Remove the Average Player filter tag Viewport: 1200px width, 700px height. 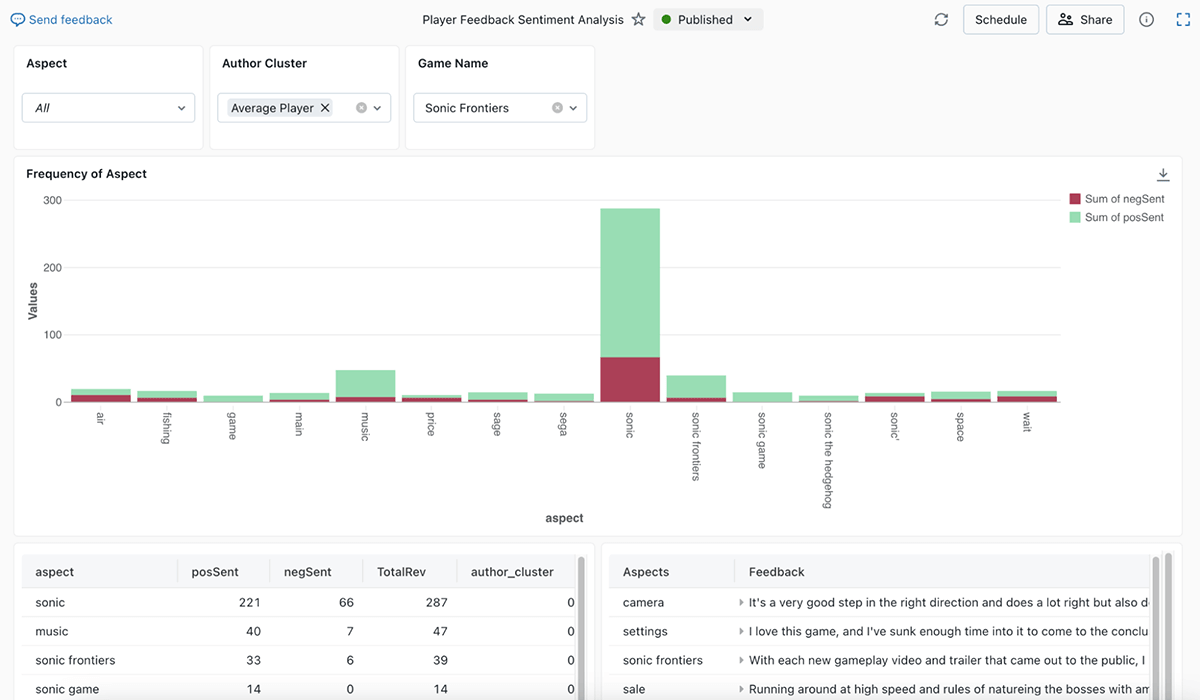(x=325, y=108)
